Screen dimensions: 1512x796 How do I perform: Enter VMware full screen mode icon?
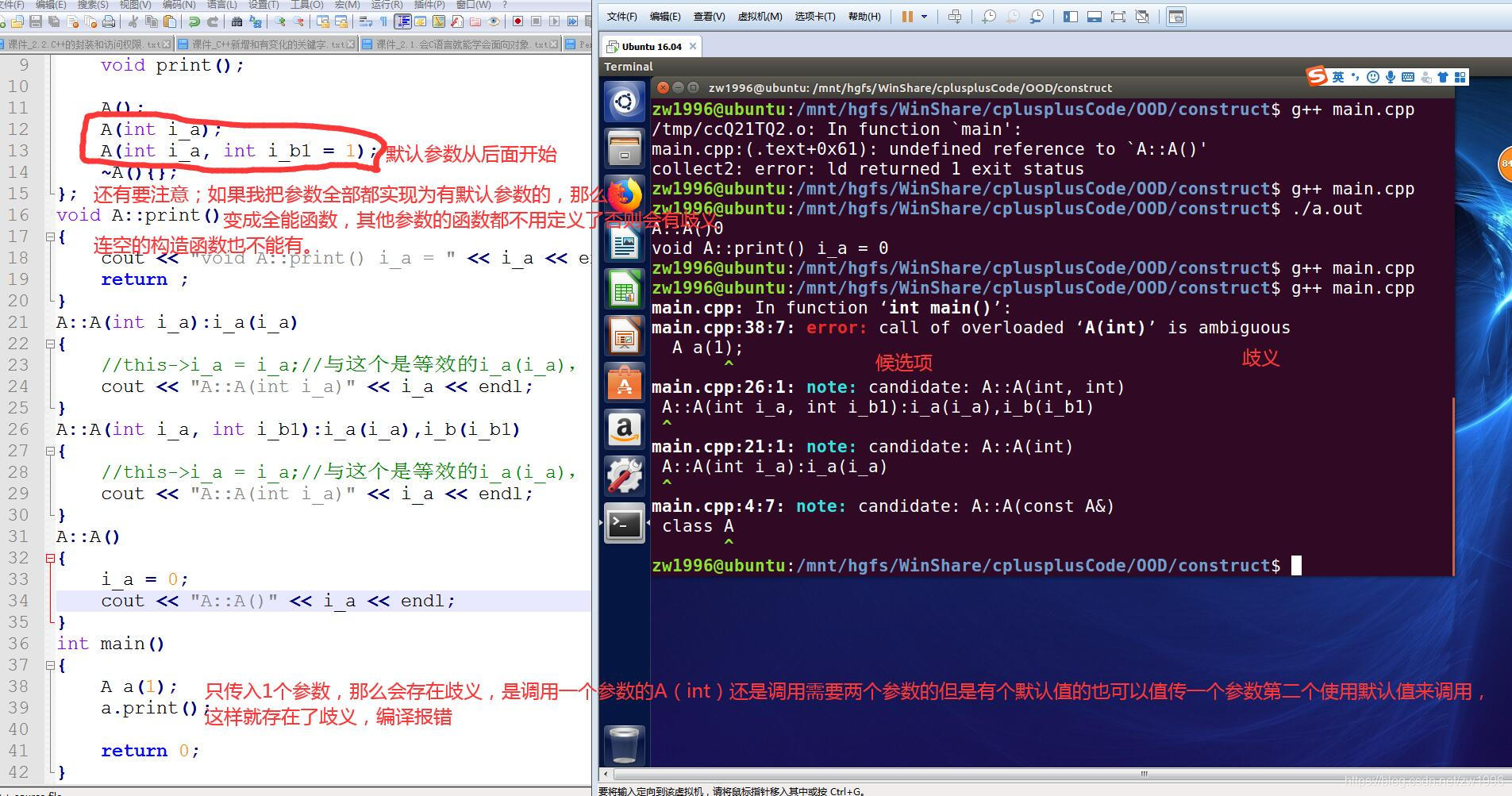tap(1118, 16)
